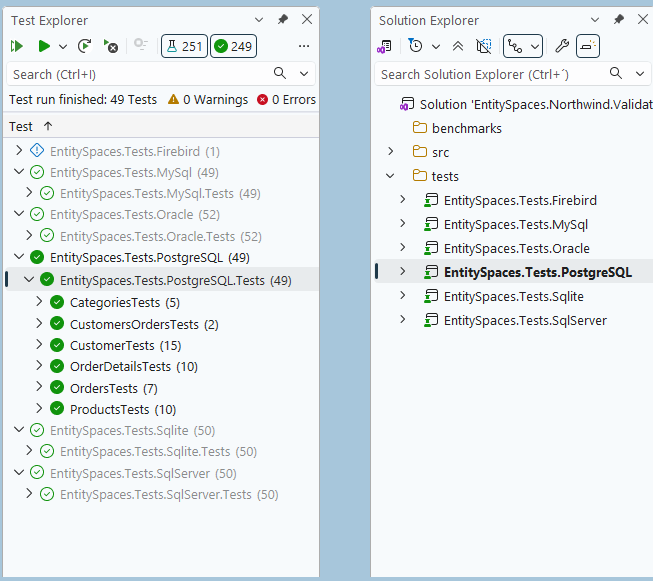The width and height of the screenshot is (653, 581).
Task: Expand EntitySpaces.Tests.Firebird project in Solution Explorer
Action: click(402, 199)
